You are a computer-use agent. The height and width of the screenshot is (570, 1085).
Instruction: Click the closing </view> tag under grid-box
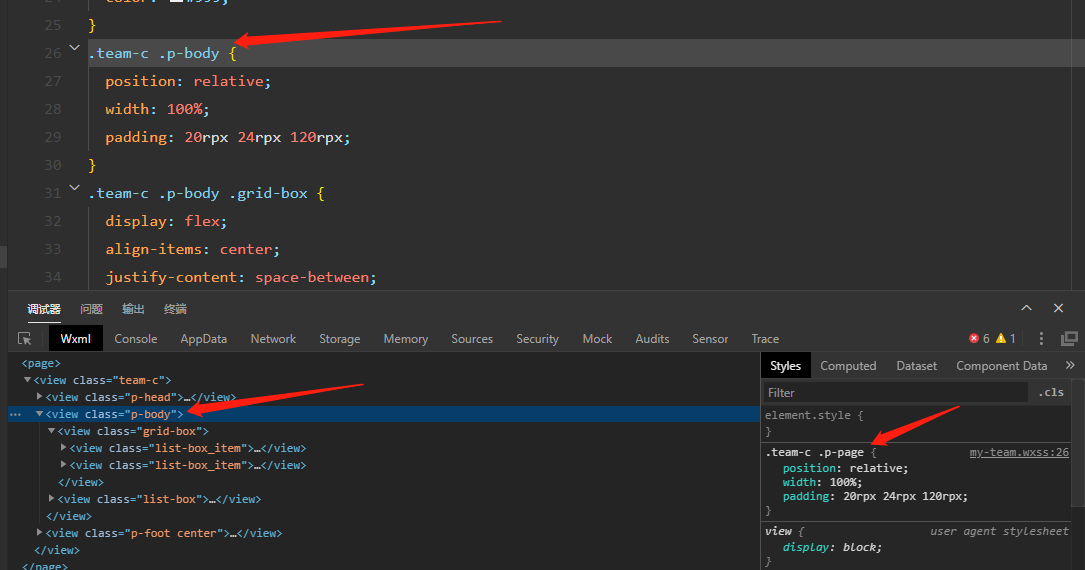coord(80,482)
